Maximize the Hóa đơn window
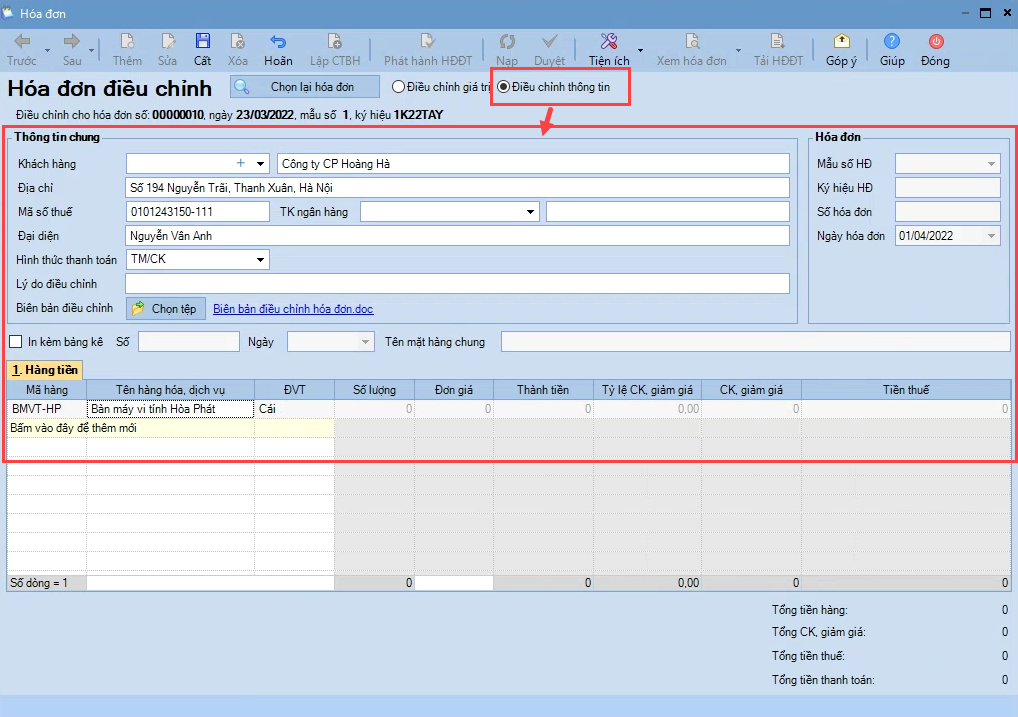 coord(986,13)
